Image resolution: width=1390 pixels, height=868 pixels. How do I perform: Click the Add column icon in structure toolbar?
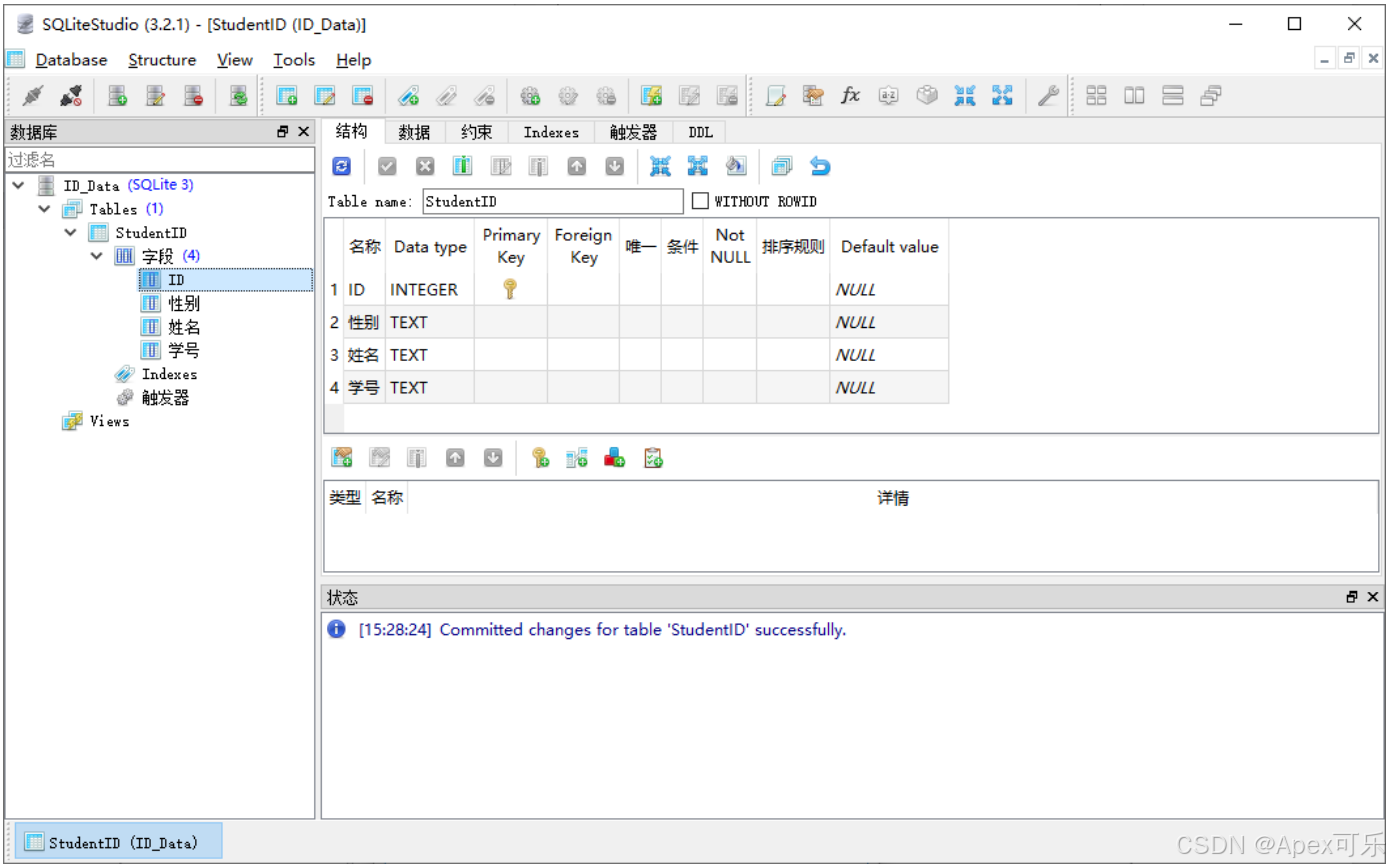coord(462,167)
